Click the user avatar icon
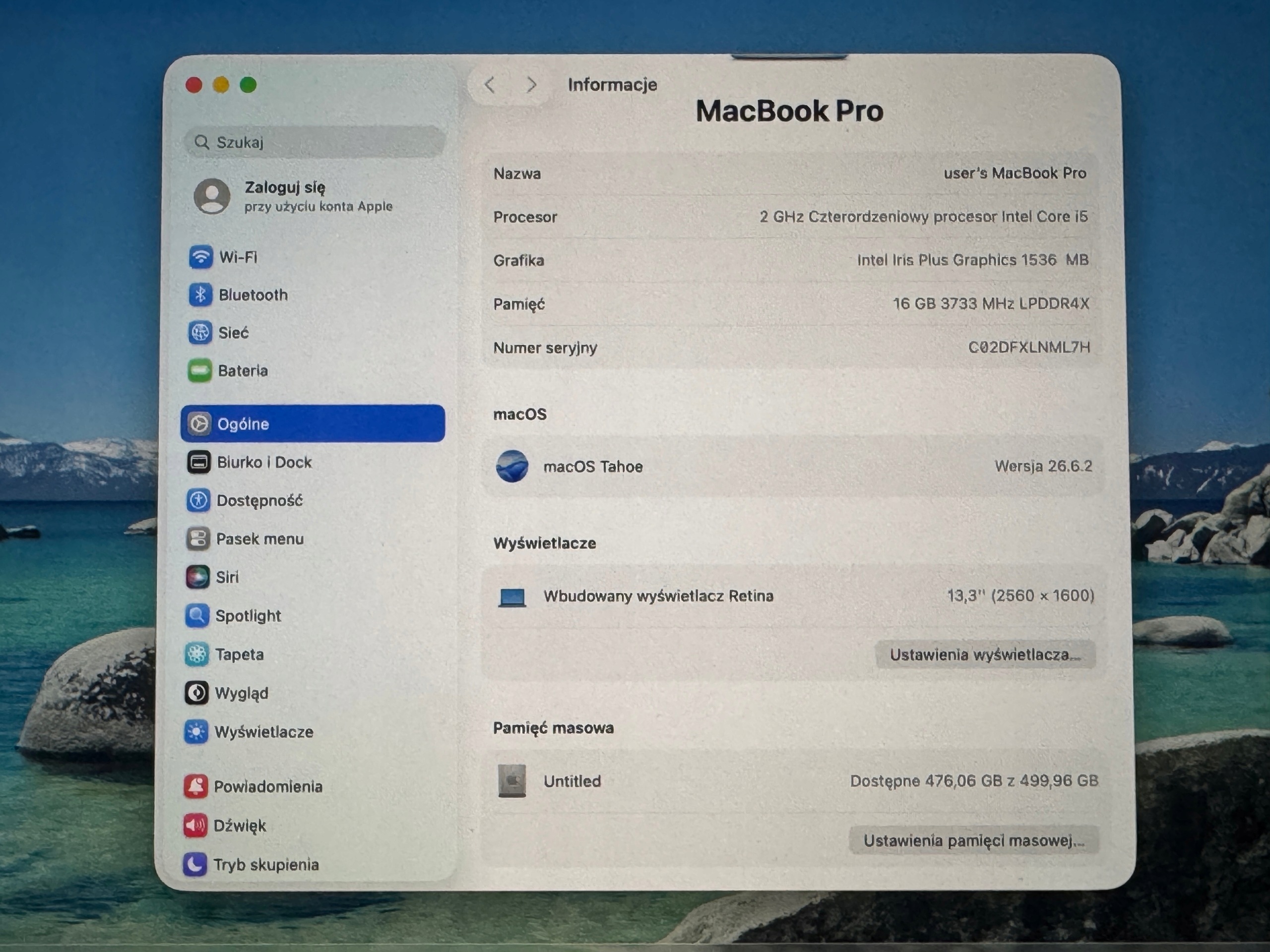This screenshot has width=1270, height=952. click(212, 196)
